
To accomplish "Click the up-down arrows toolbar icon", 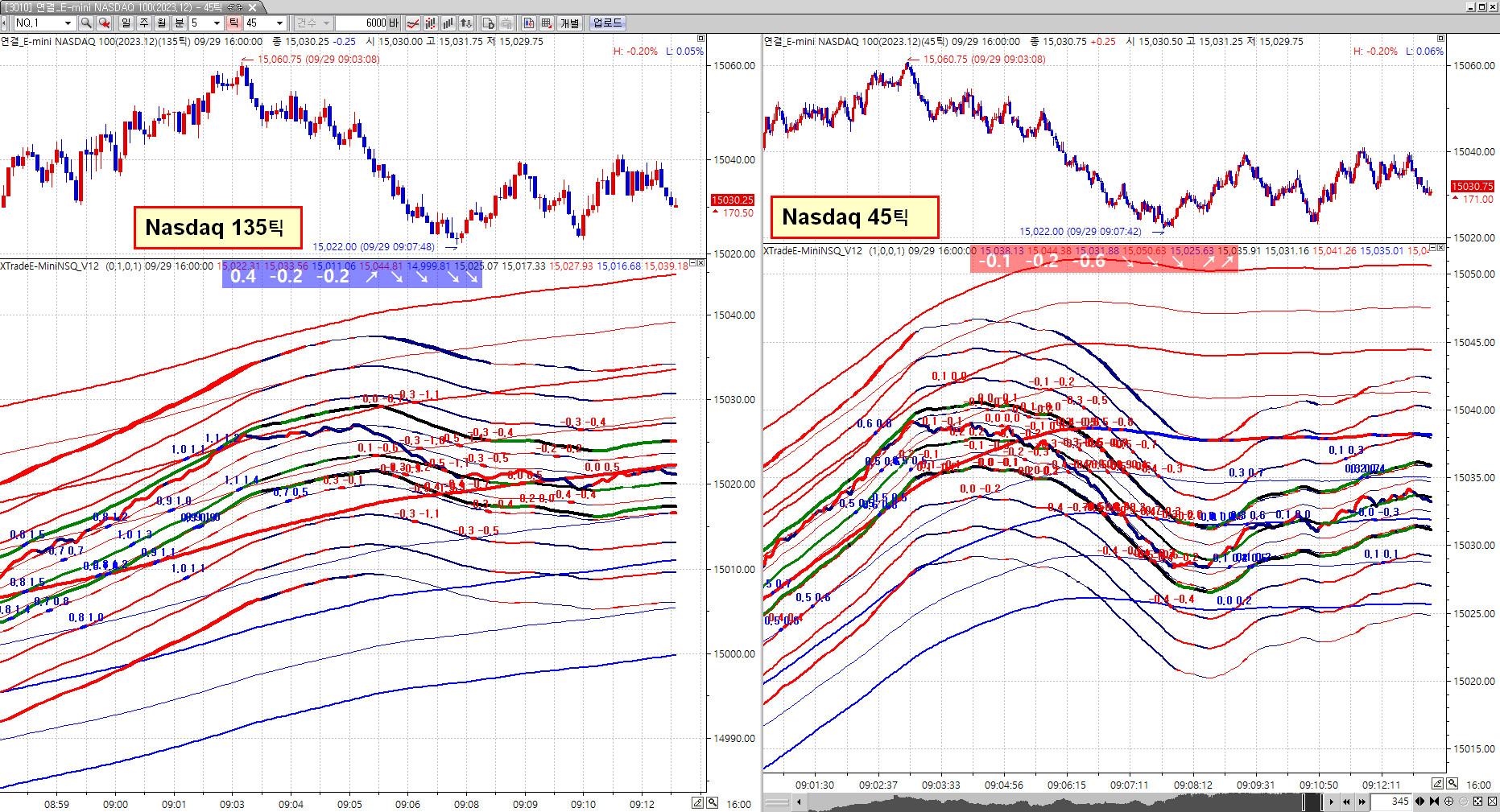I will (466, 23).
